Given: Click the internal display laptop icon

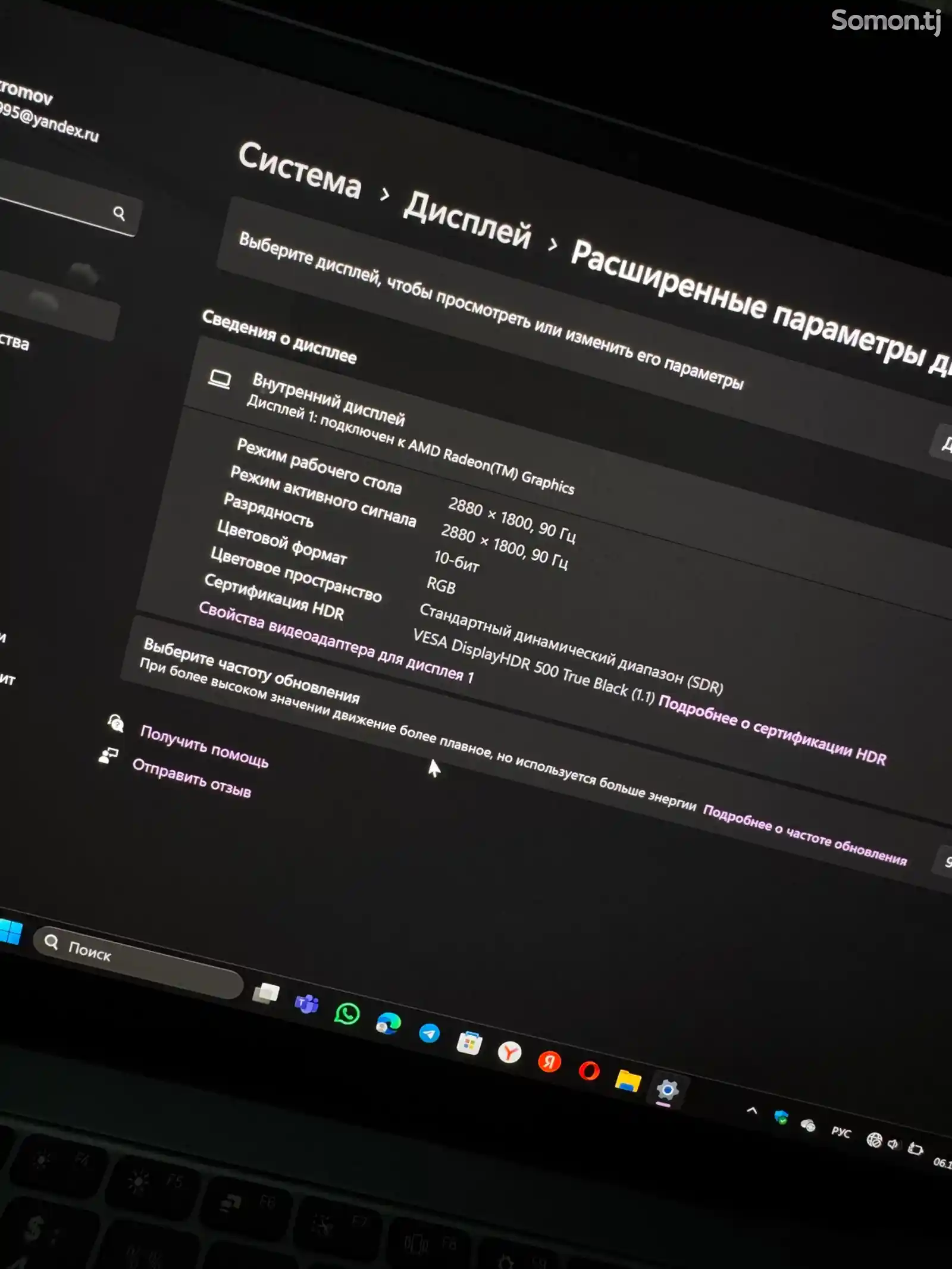Looking at the screenshot, I should pyautogui.click(x=220, y=380).
